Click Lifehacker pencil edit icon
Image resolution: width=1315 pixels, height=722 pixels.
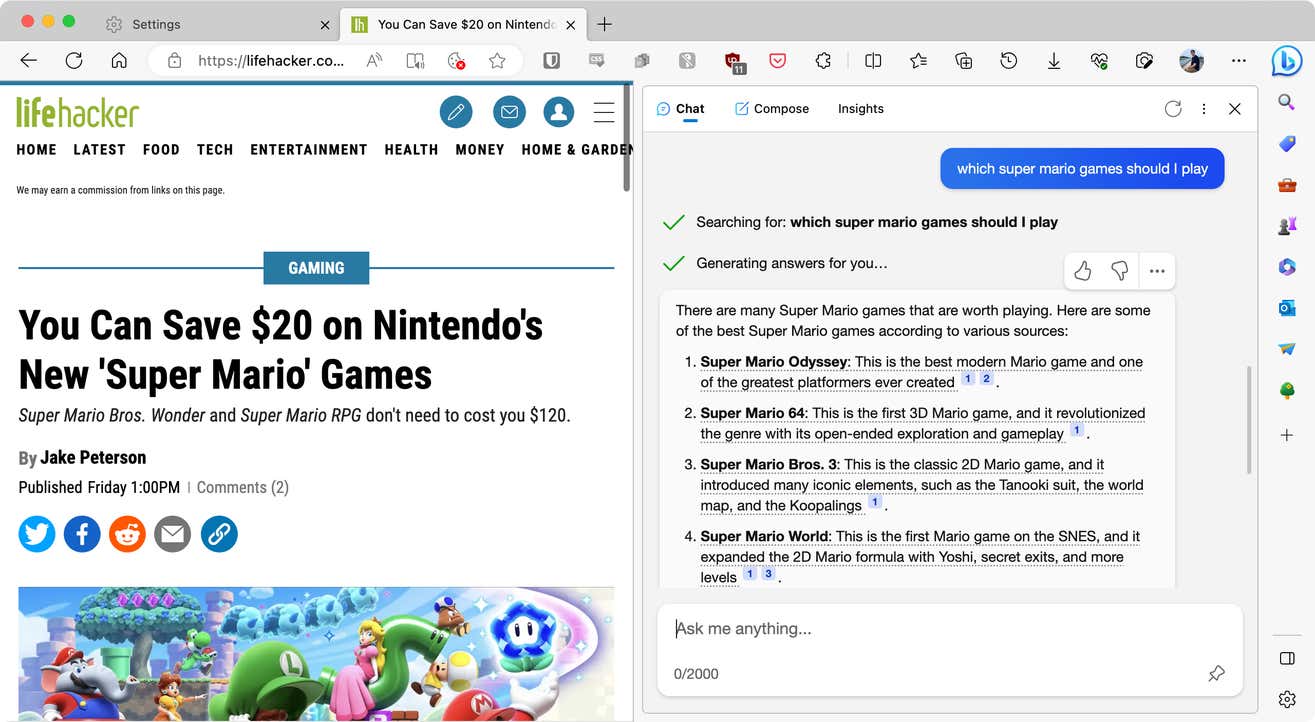point(456,112)
